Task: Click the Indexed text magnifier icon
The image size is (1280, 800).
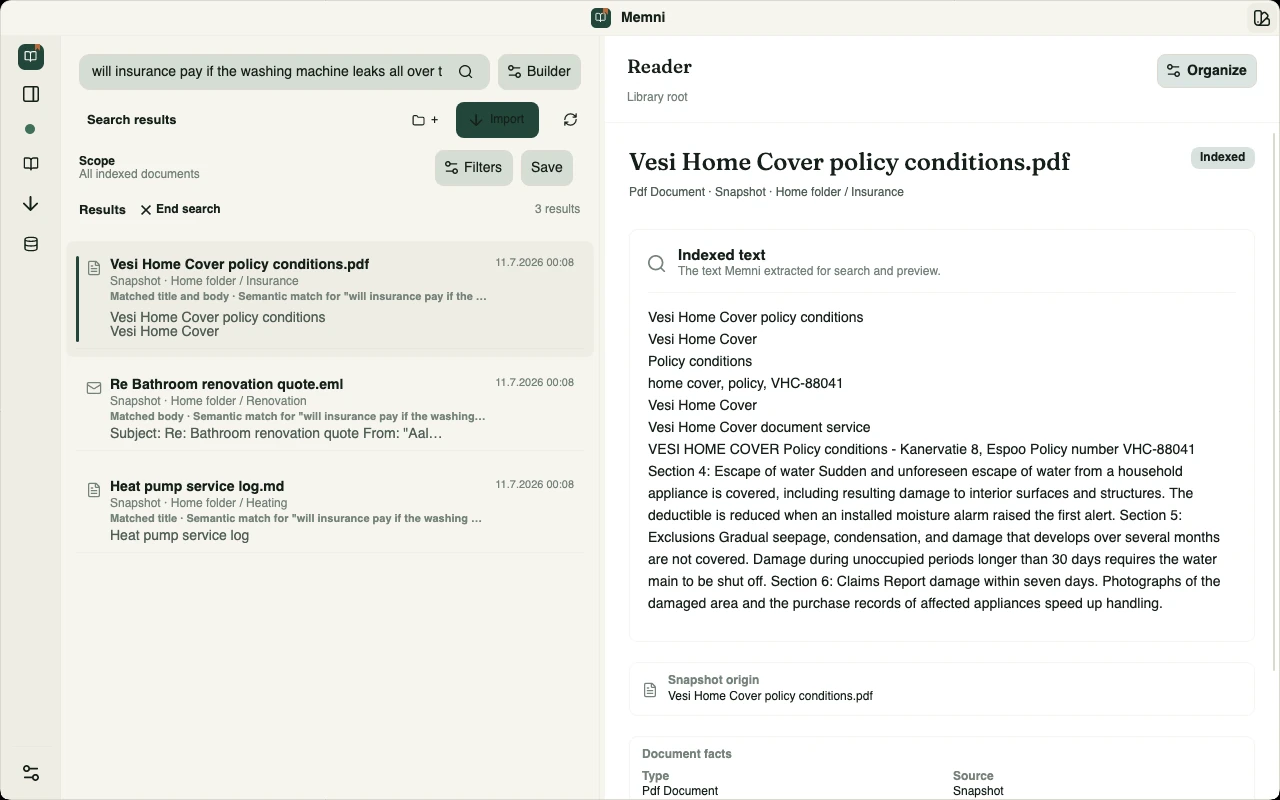Action: (656, 263)
